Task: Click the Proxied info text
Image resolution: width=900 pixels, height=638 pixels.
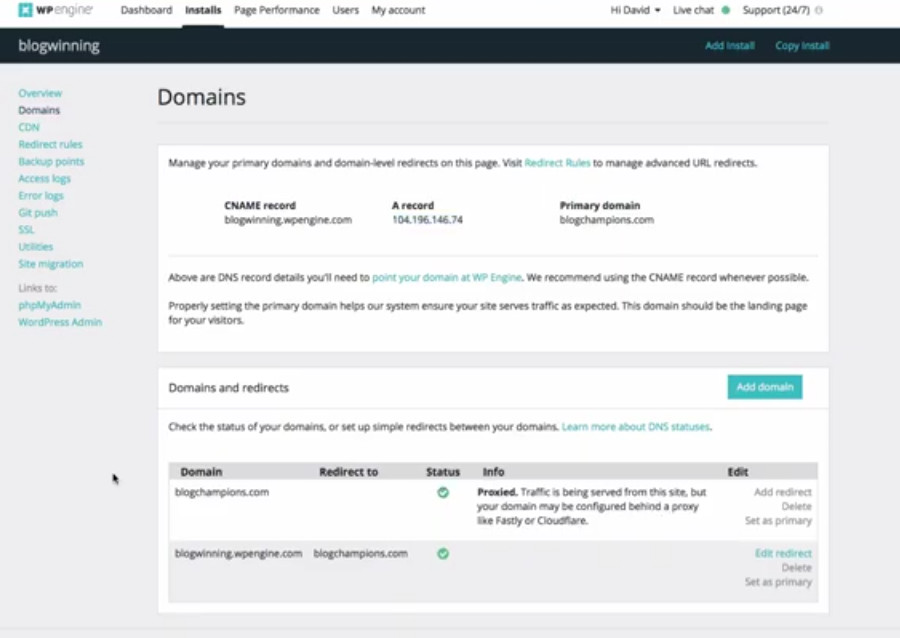Action: click(x=591, y=507)
